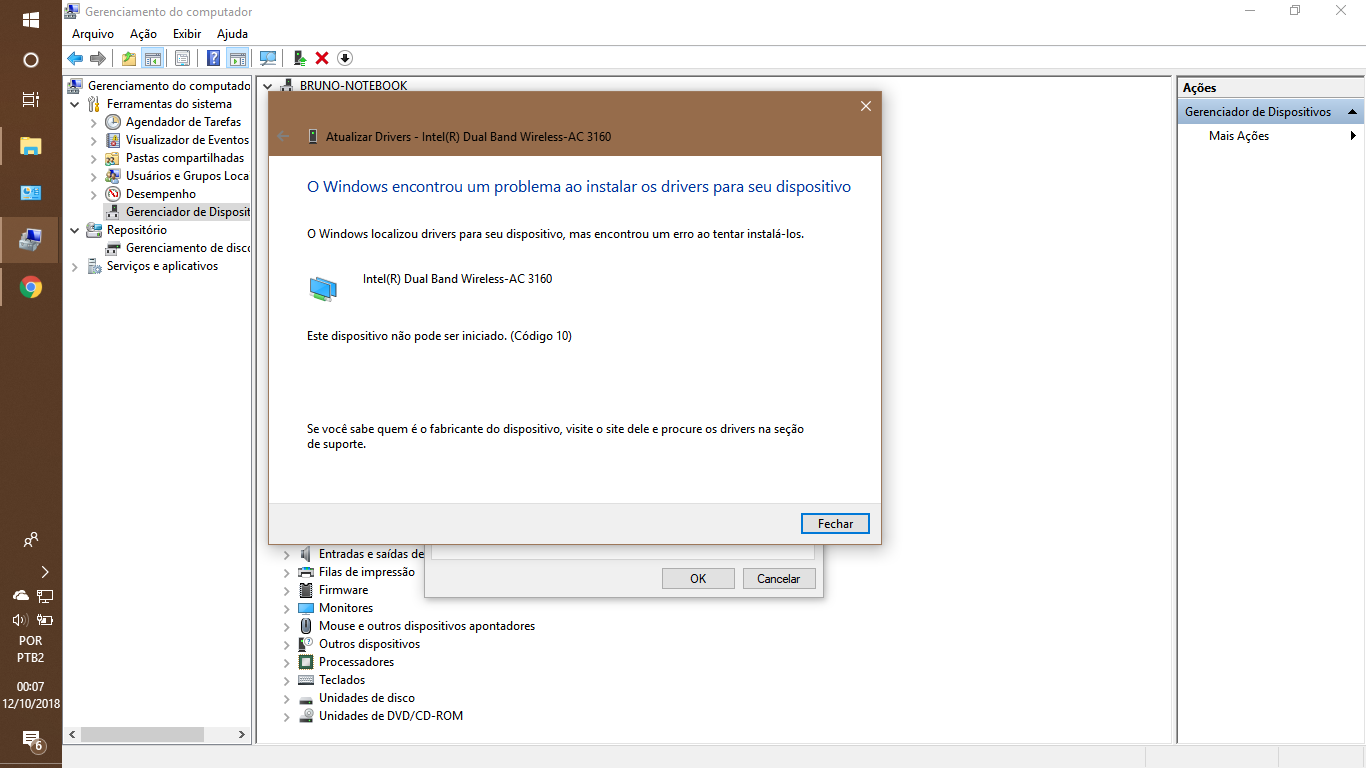Screen dimensions: 1366x768
Task: Click the Processadores chip icon
Action: click(306, 662)
